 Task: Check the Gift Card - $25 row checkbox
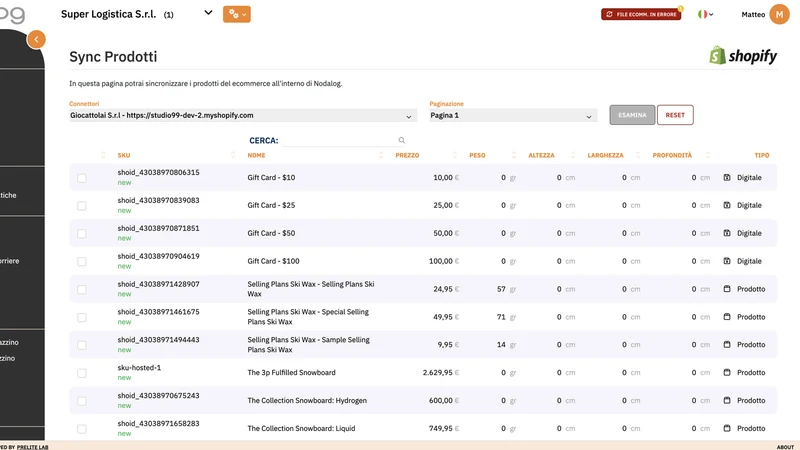pos(82,206)
